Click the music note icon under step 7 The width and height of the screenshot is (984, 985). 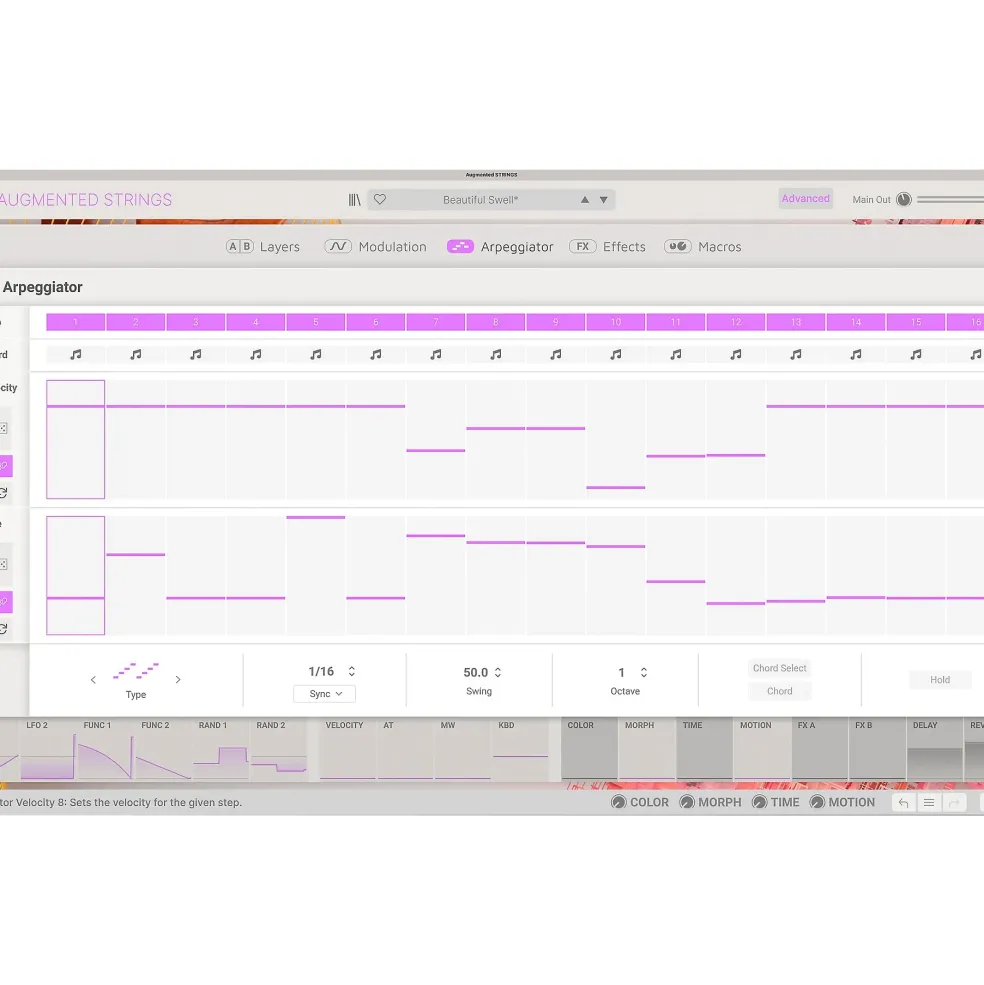(435, 354)
